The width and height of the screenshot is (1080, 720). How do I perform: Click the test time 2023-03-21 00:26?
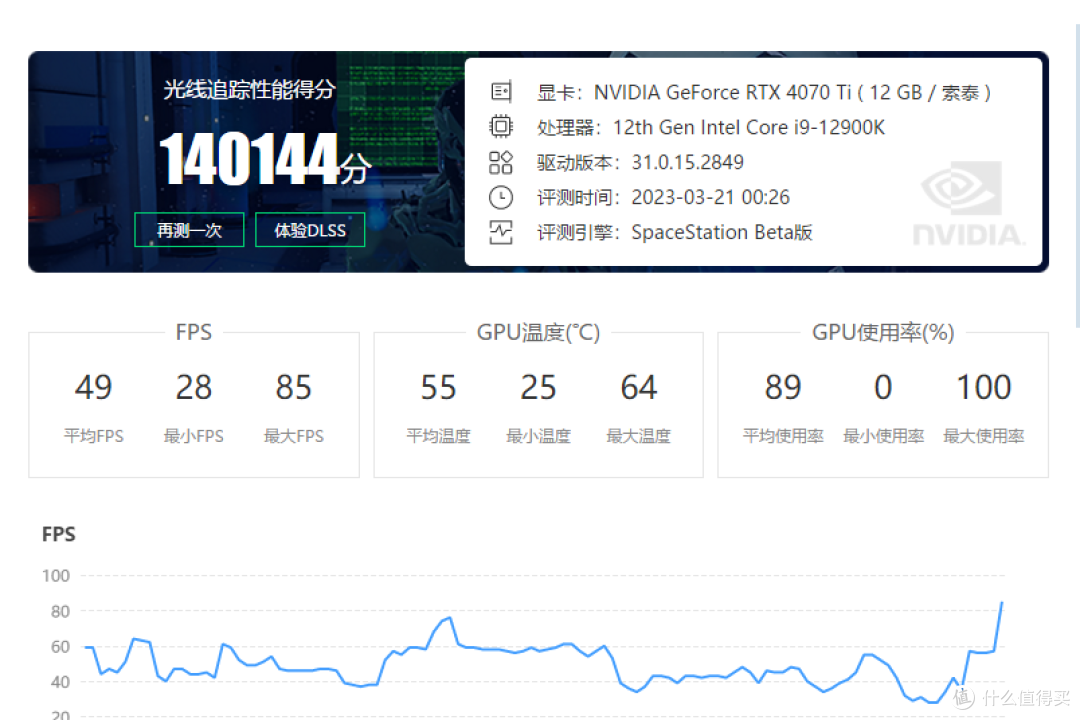(710, 198)
